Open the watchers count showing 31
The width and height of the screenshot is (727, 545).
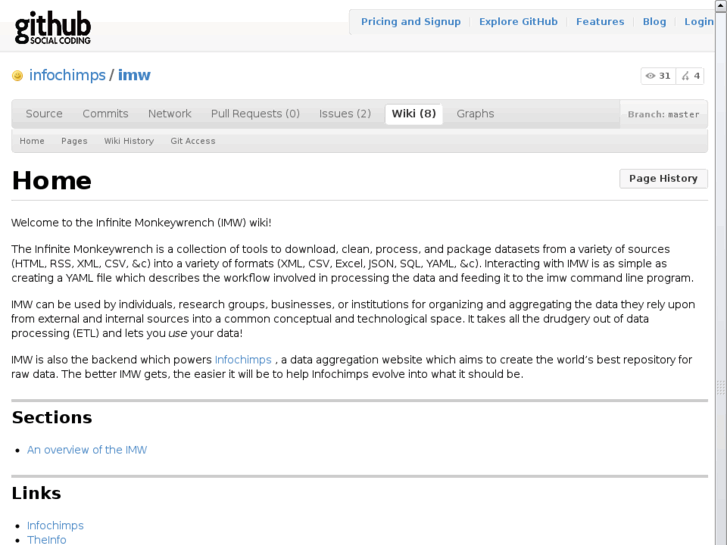coord(658,76)
